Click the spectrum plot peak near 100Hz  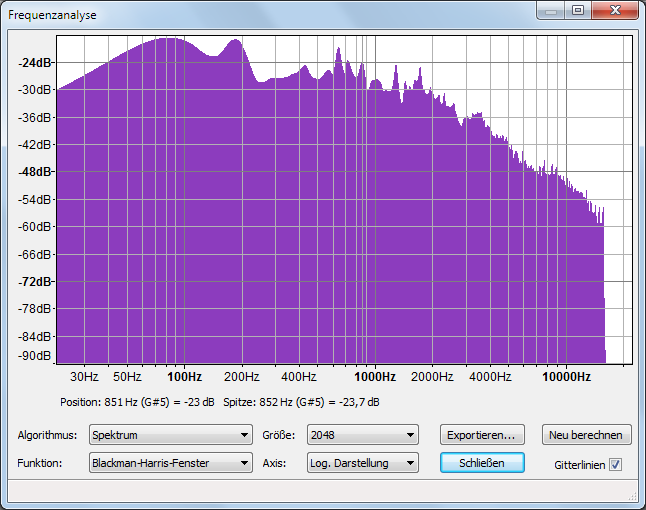click(x=169, y=39)
